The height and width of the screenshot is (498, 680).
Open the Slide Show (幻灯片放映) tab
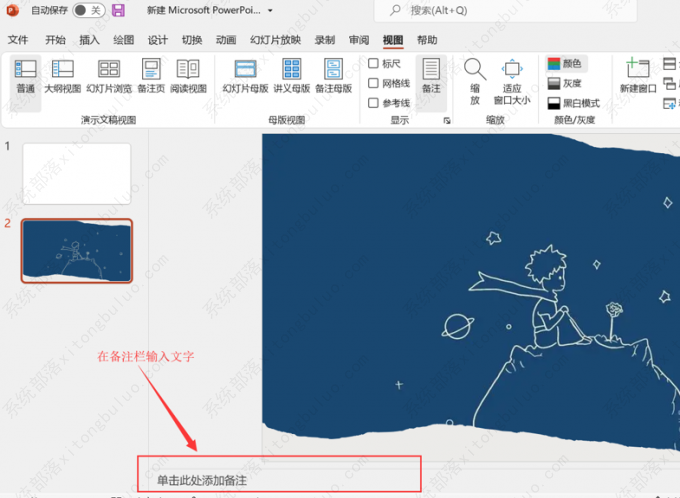point(275,40)
